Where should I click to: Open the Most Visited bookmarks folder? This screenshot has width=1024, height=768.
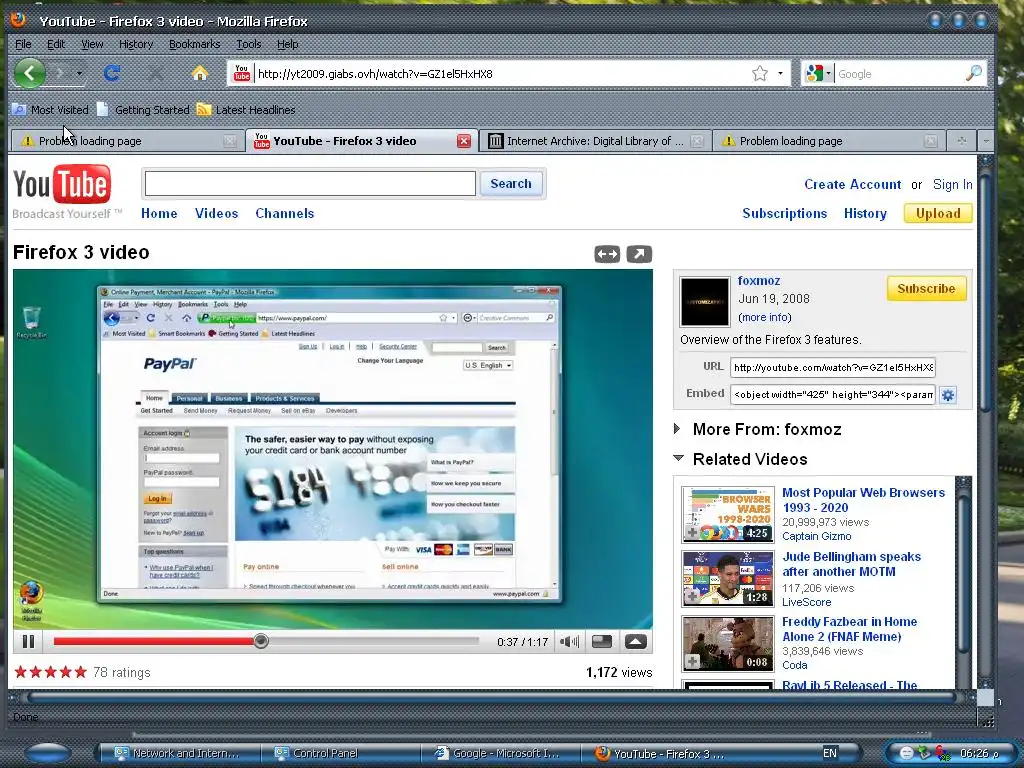click(x=51, y=110)
